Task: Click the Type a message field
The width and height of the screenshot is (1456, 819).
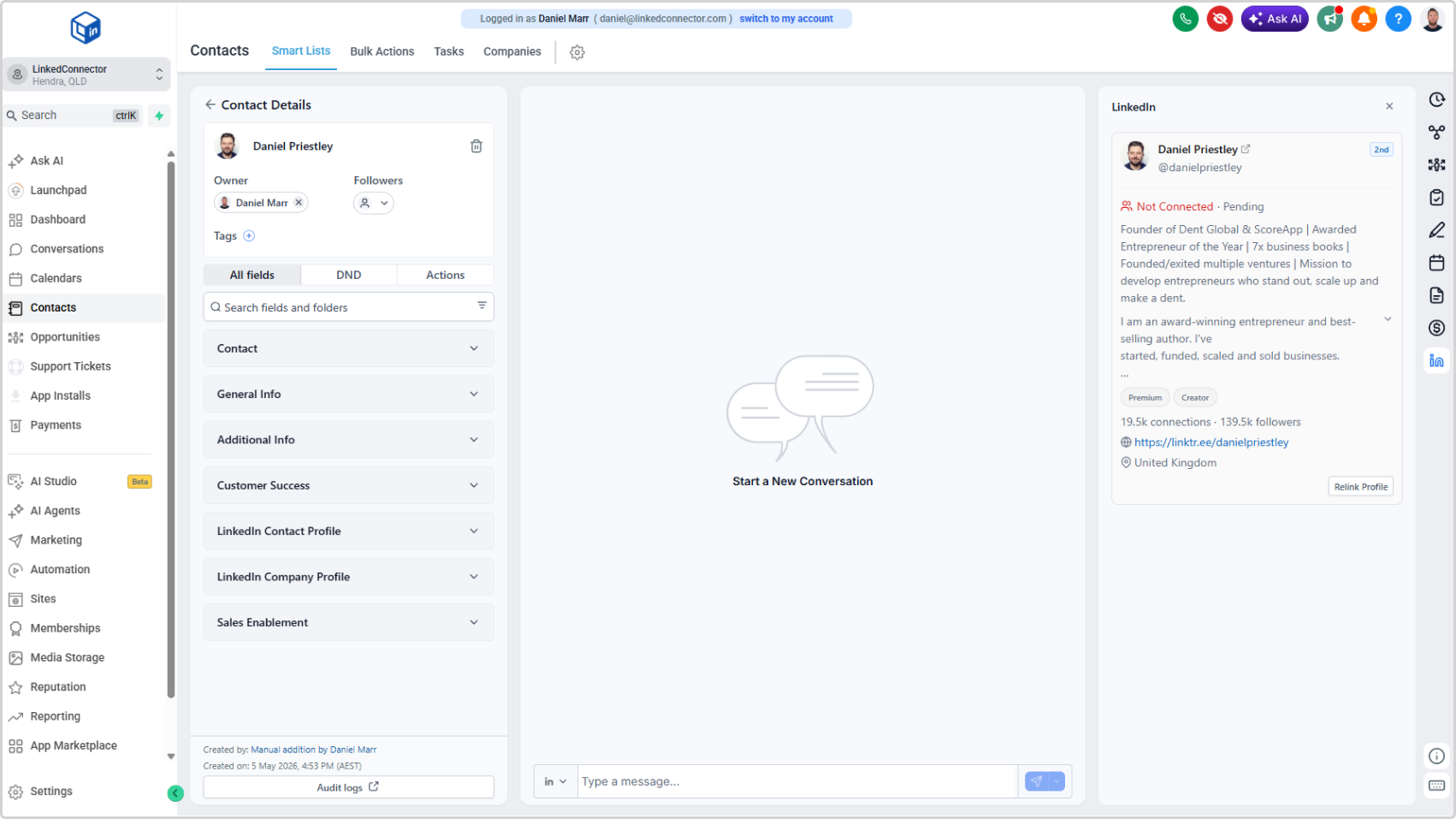Action: pyautogui.click(x=797, y=781)
